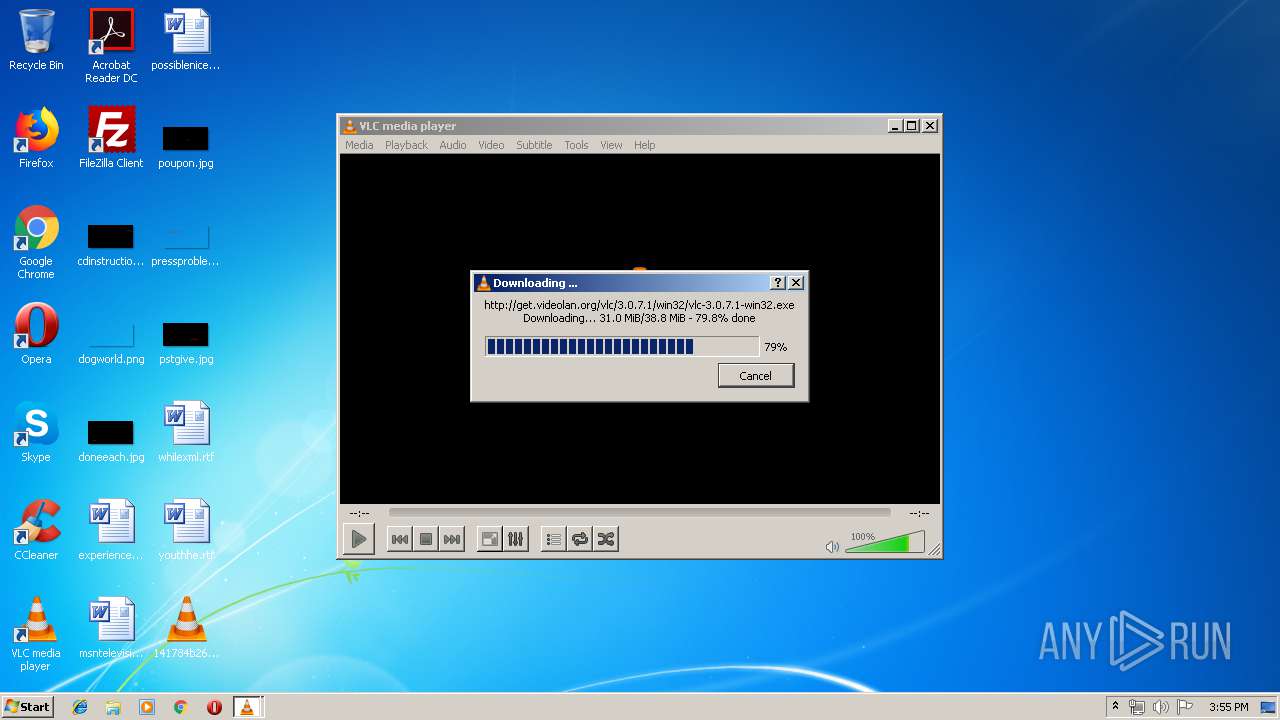Select Google Chrome desktop shortcut
The width and height of the screenshot is (1280, 720).
click(36, 242)
